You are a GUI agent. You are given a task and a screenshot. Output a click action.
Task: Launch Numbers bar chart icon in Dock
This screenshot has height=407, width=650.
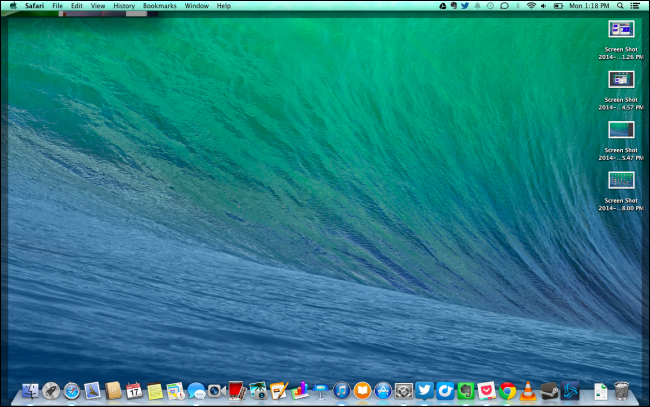[x=300, y=391]
